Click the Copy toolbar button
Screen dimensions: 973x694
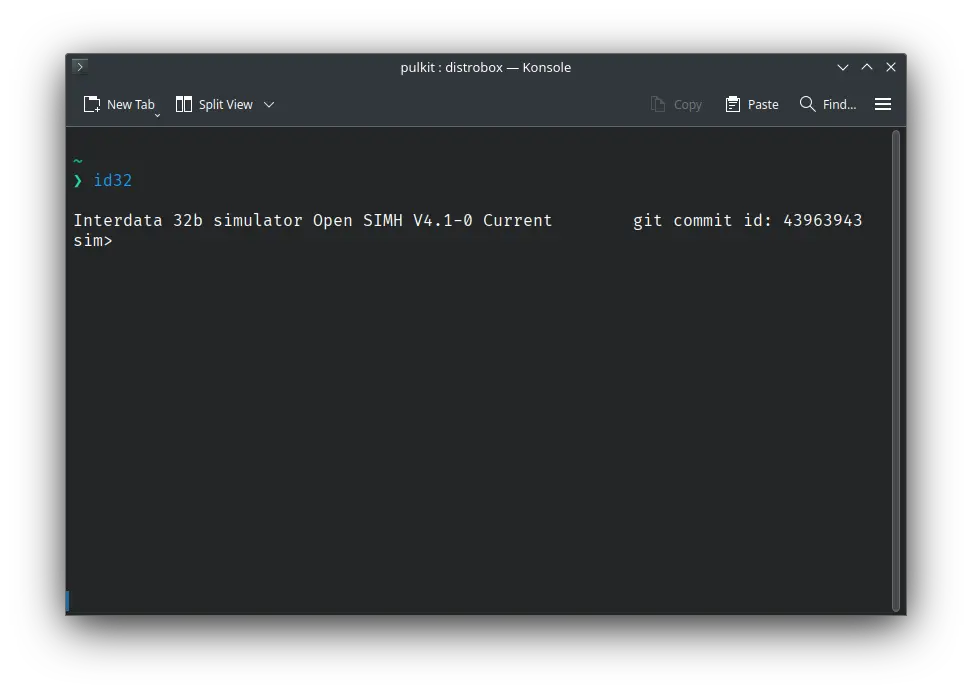[x=676, y=104]
